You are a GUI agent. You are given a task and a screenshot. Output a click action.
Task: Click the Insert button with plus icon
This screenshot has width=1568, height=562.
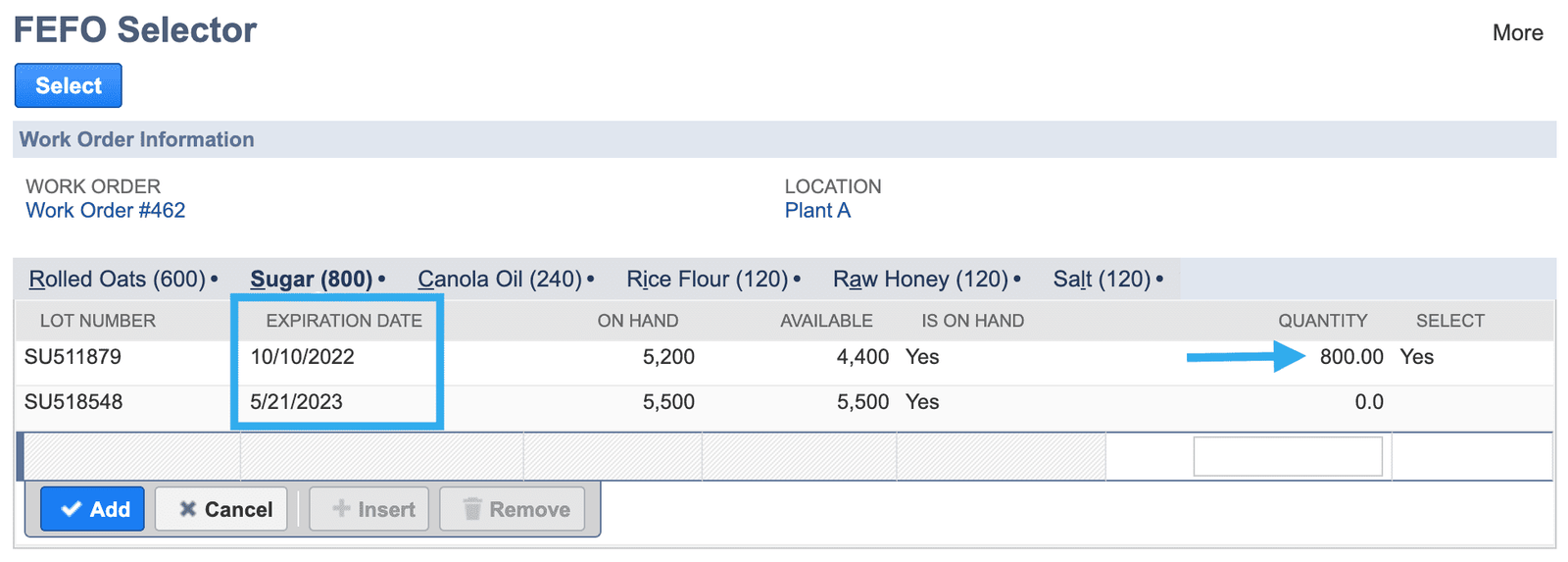[369, 509]
